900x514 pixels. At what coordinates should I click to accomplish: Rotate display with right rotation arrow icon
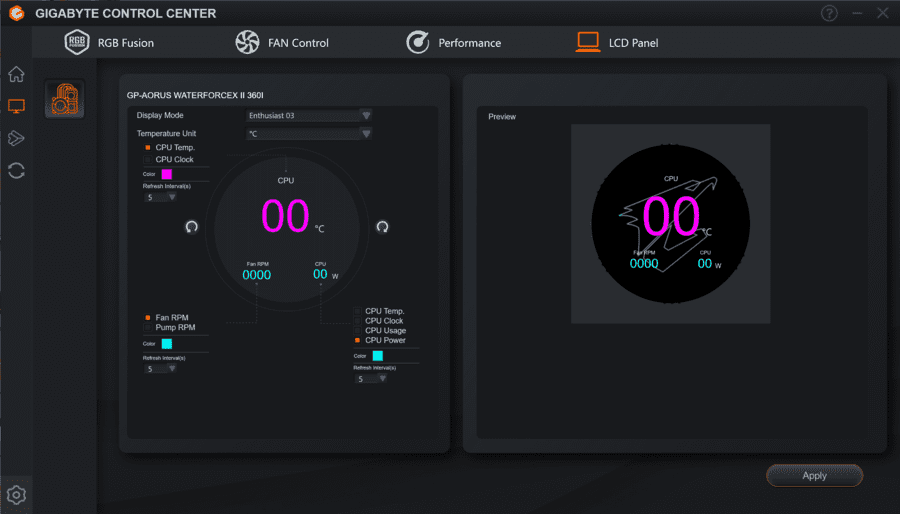point(382,227)
